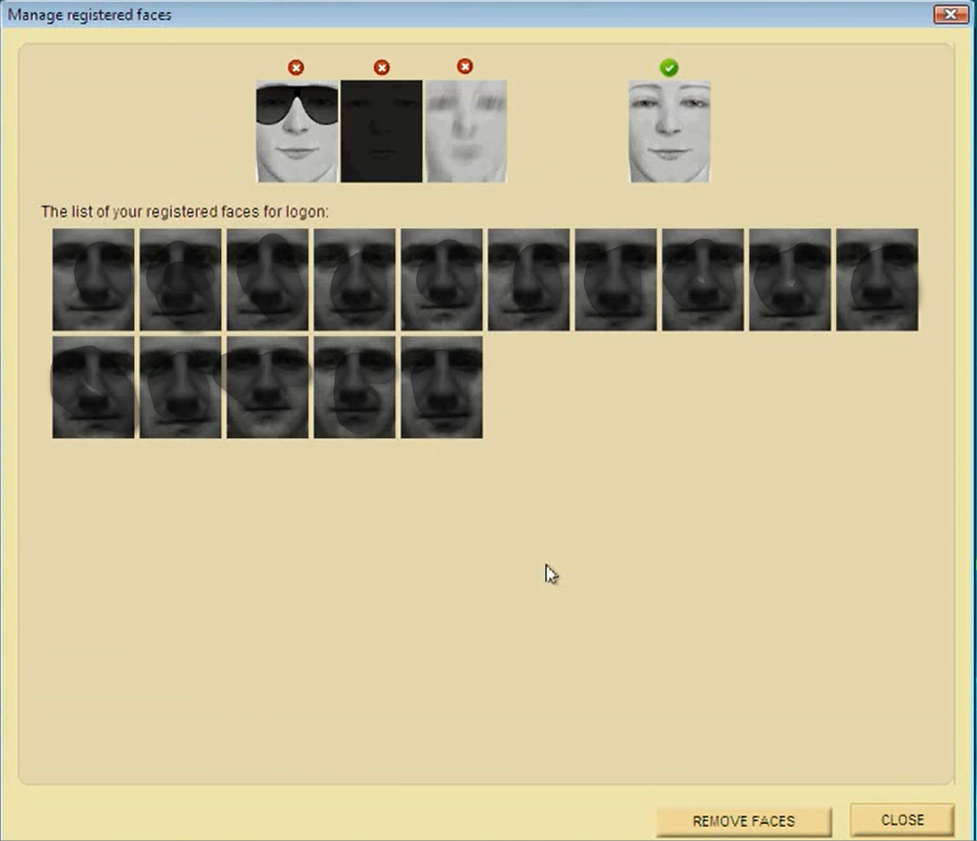Click the 'Manage registered faces' title text
The width and height of the screenshot is (977, 841).
coord(89,15)
